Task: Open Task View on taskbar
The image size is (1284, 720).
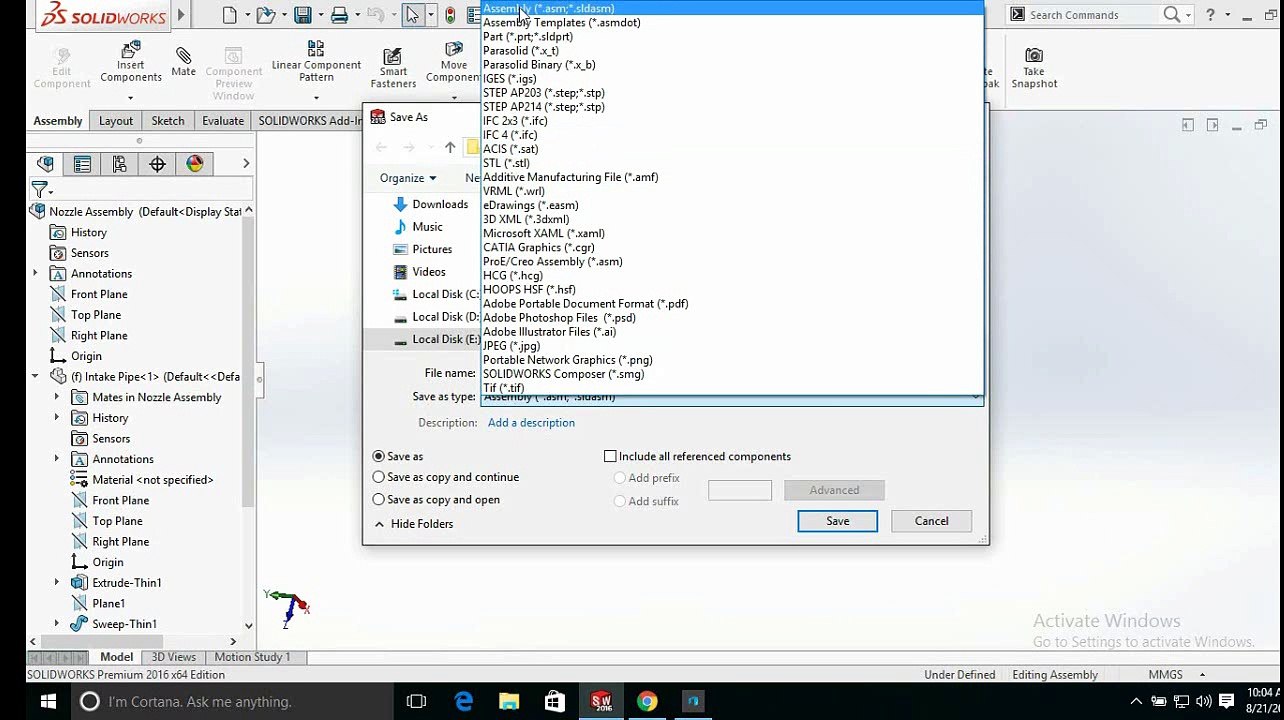Action: pos(417,701)
